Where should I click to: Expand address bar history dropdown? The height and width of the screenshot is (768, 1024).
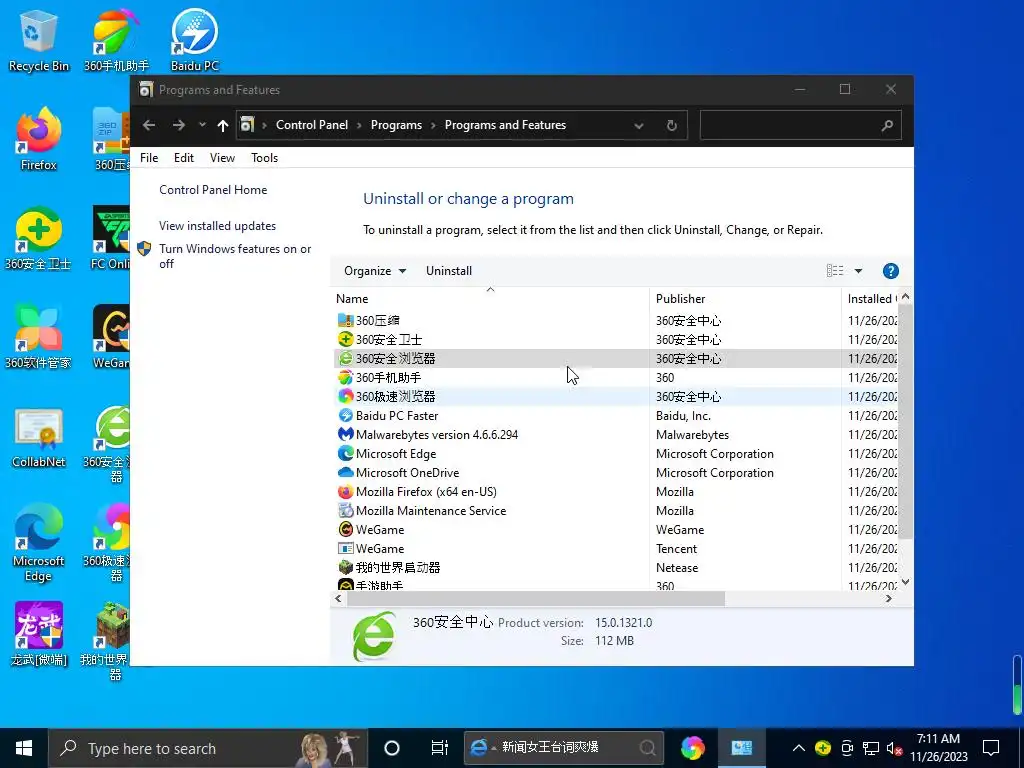point(639,125)
